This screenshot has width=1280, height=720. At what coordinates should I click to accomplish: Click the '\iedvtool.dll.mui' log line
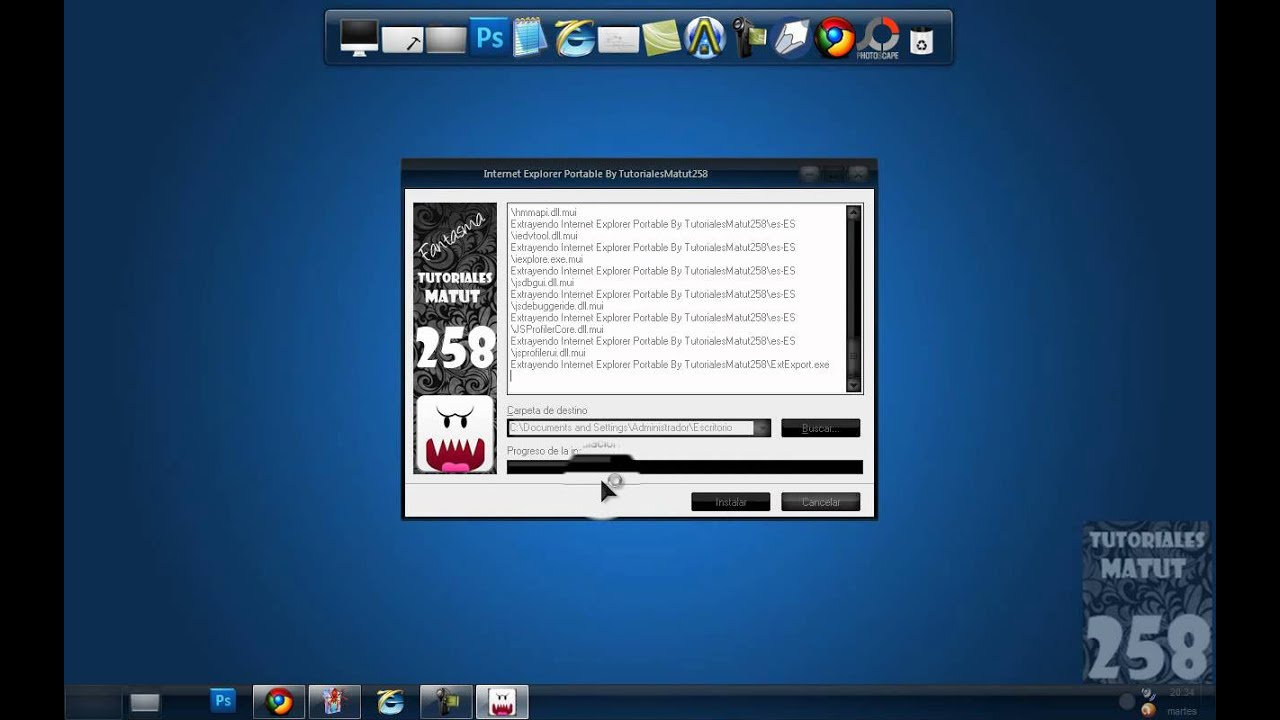[x=544, y=236]
